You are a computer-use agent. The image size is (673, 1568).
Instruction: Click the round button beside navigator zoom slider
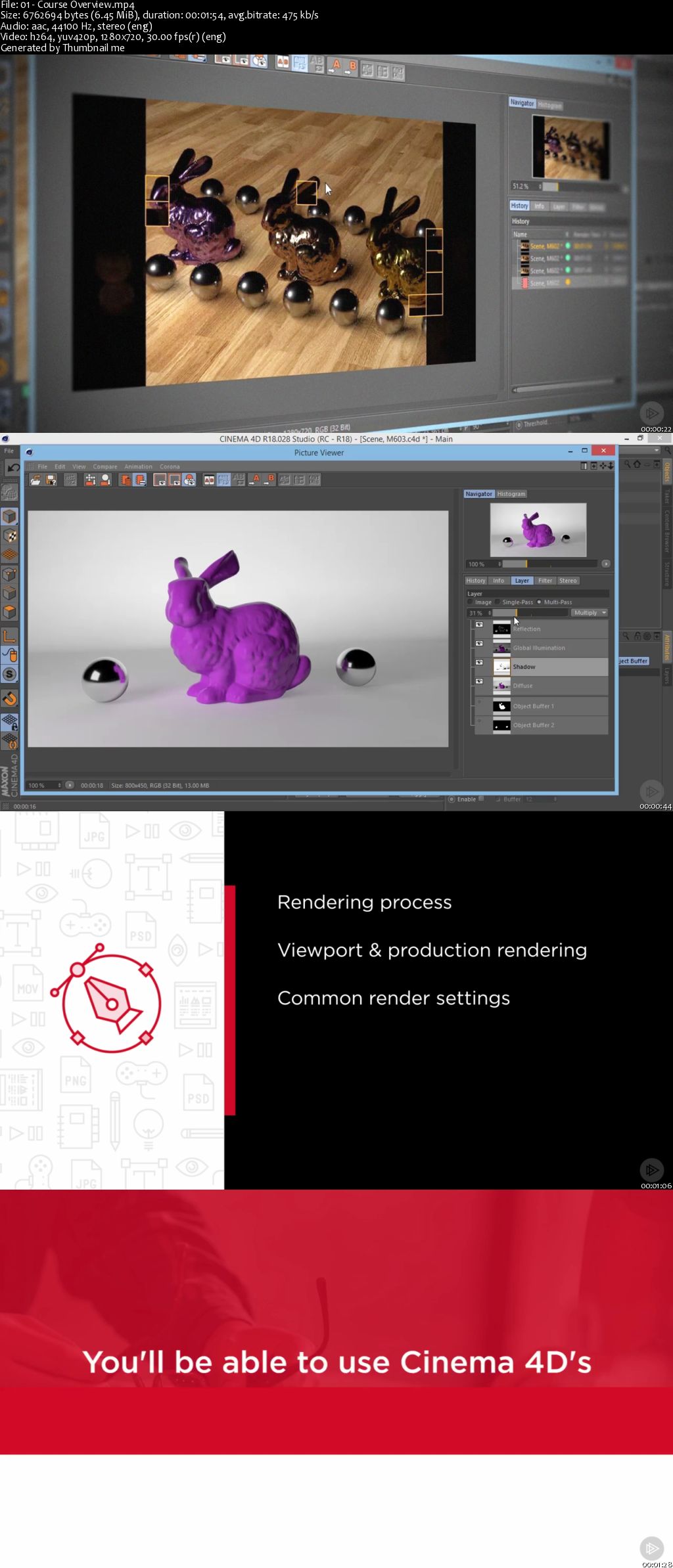pyautogui.click(x=605, y=564)
